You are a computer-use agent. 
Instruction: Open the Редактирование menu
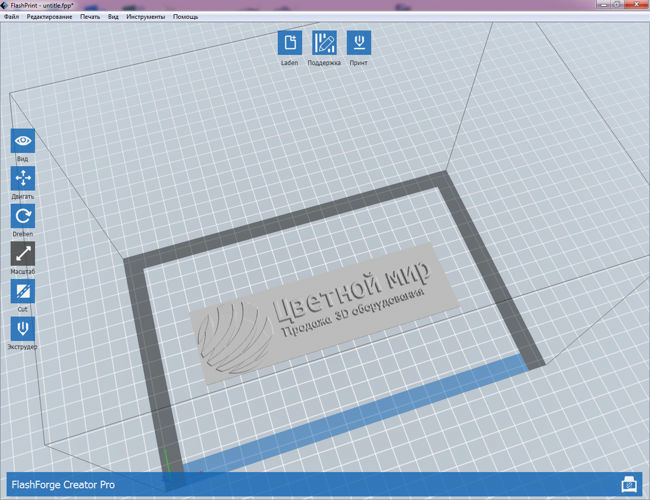(x=49, y=17)
